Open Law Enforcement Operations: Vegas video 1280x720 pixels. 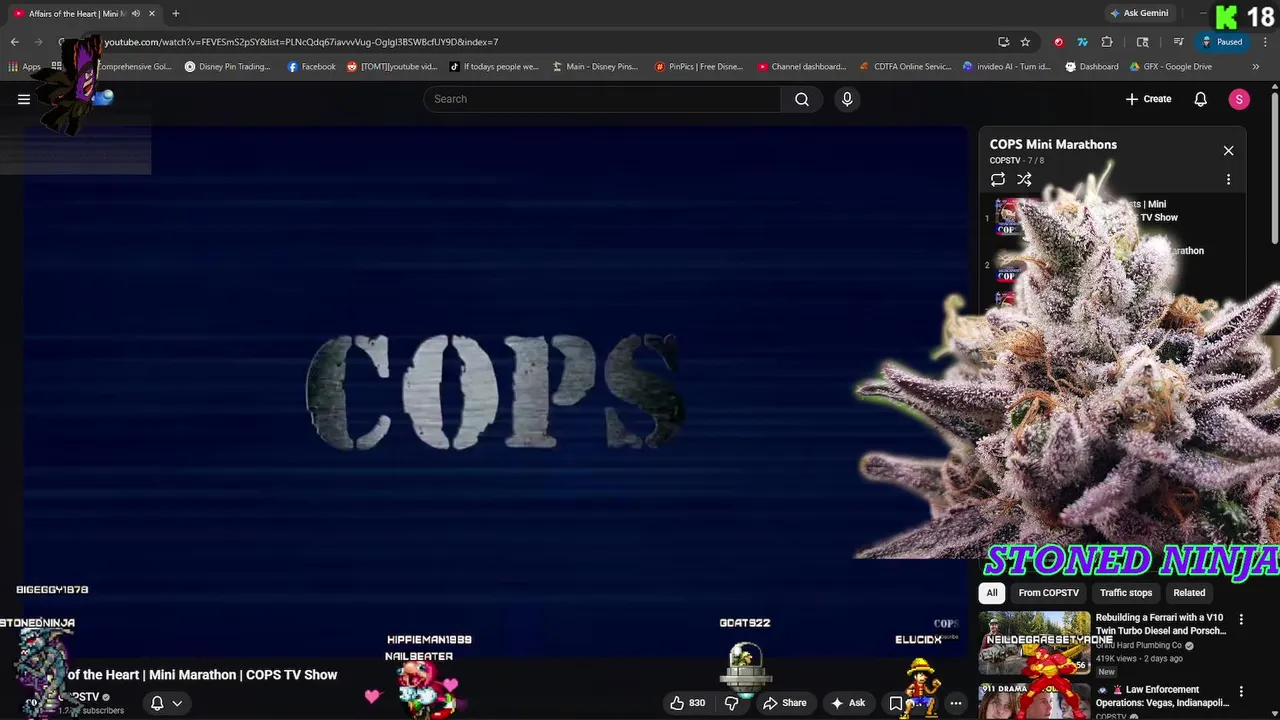pyautogui.click(x=1161, y=696)
